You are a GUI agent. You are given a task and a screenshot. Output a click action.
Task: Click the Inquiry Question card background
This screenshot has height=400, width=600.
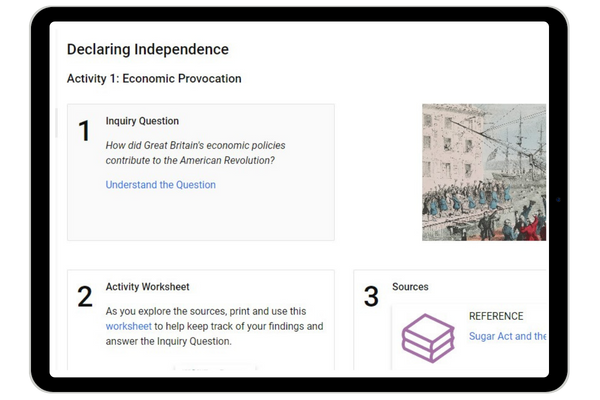click(200, 218)
